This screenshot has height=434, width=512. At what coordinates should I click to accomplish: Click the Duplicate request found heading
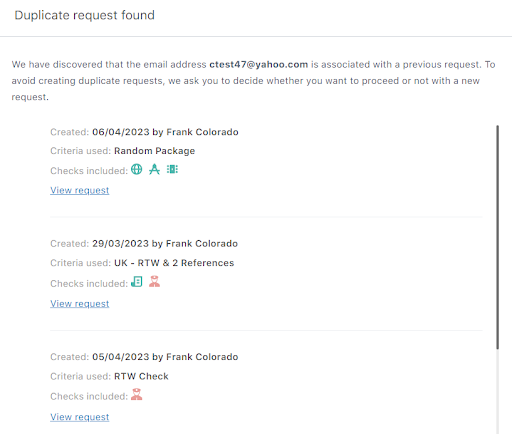[x=84, y=15]
